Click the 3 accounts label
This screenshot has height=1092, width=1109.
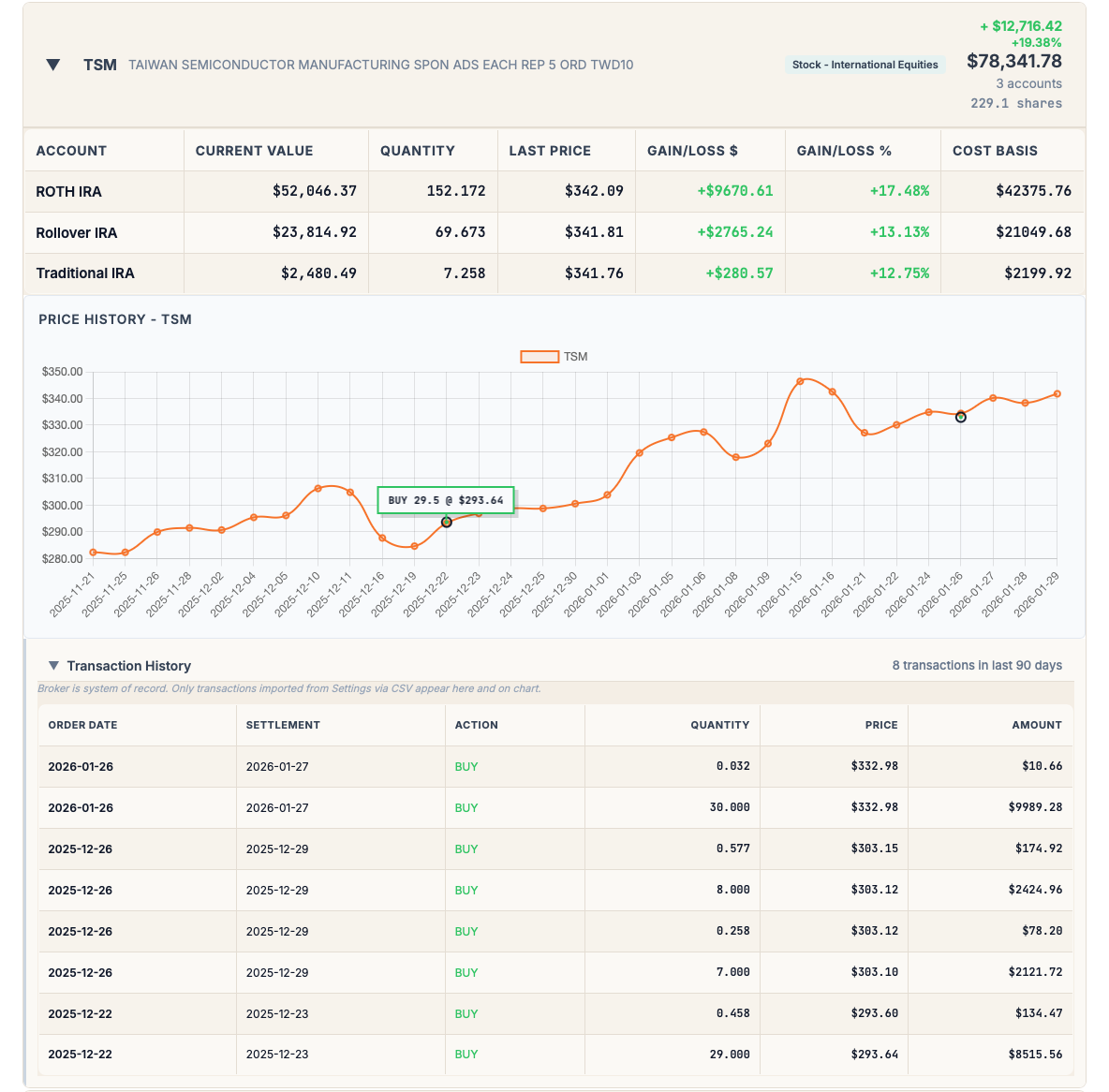tap(1028, 83)
